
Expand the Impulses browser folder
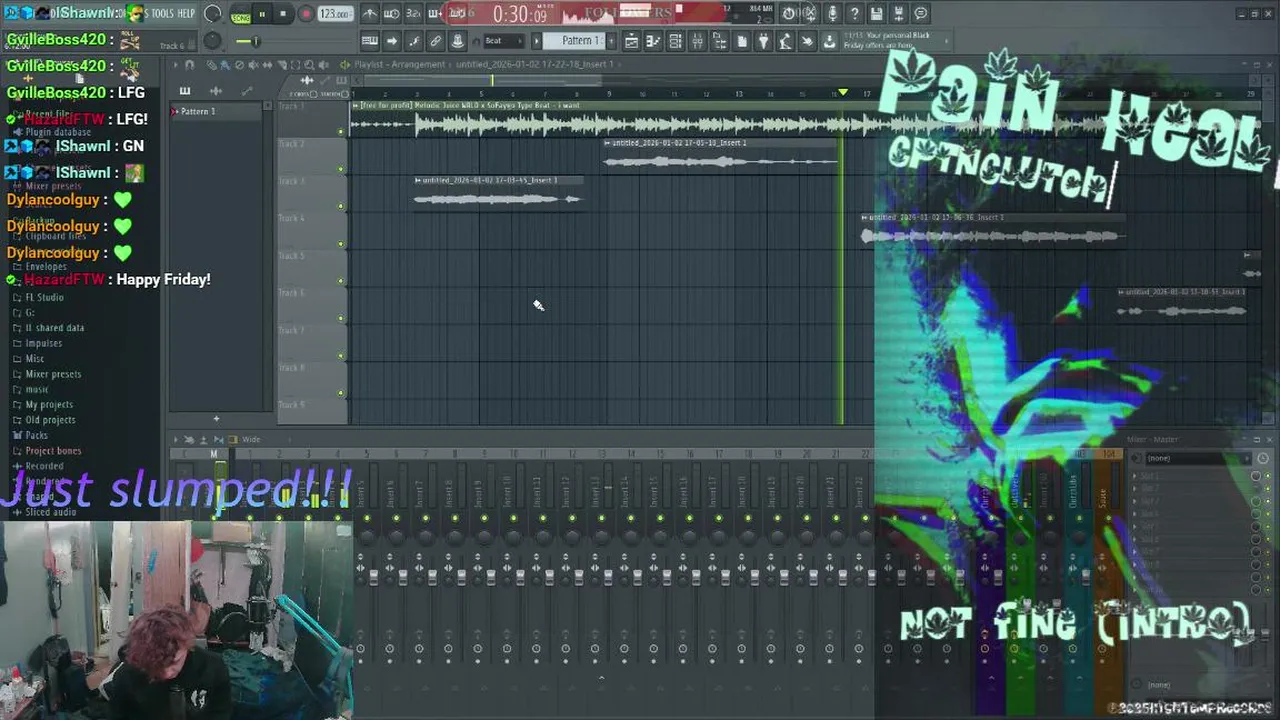[x=43, y=343]
